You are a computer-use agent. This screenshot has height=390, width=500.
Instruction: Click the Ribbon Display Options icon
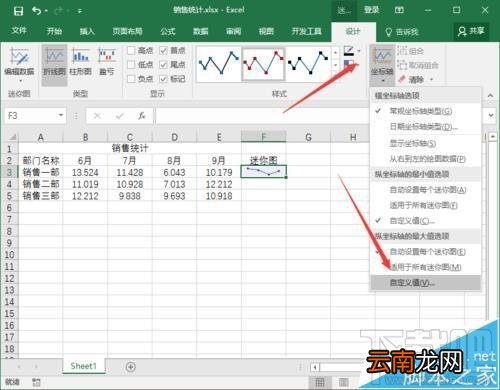click(399, 11)
